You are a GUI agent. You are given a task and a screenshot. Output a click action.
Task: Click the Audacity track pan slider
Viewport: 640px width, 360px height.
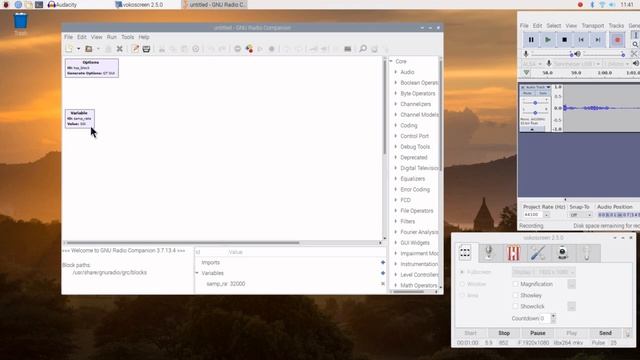pyautogui.click(x=535, y=112)
